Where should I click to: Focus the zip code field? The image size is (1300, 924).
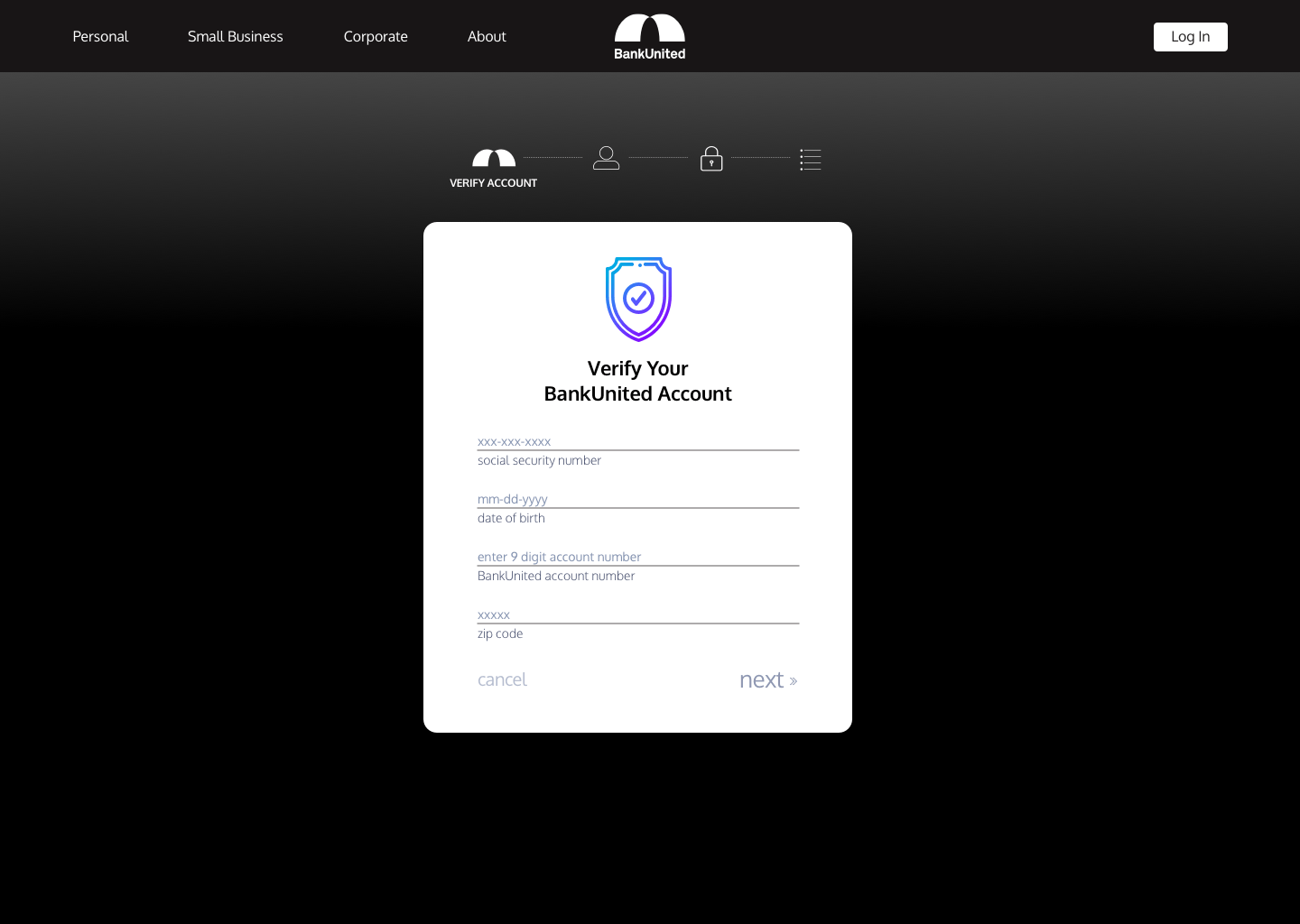tap(638, 614)
